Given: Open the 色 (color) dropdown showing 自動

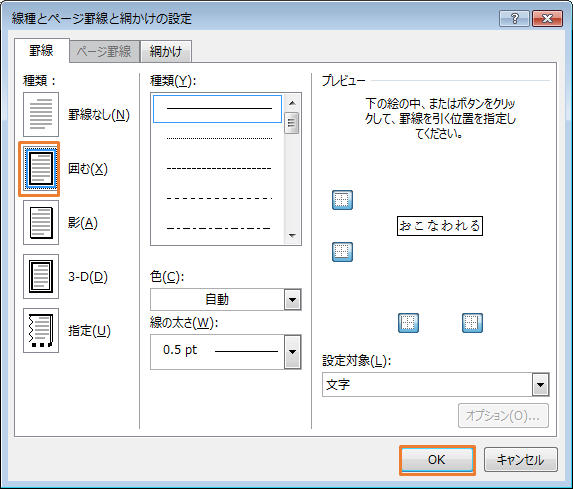Looking at the screenshot, I should tap(226, 300).
